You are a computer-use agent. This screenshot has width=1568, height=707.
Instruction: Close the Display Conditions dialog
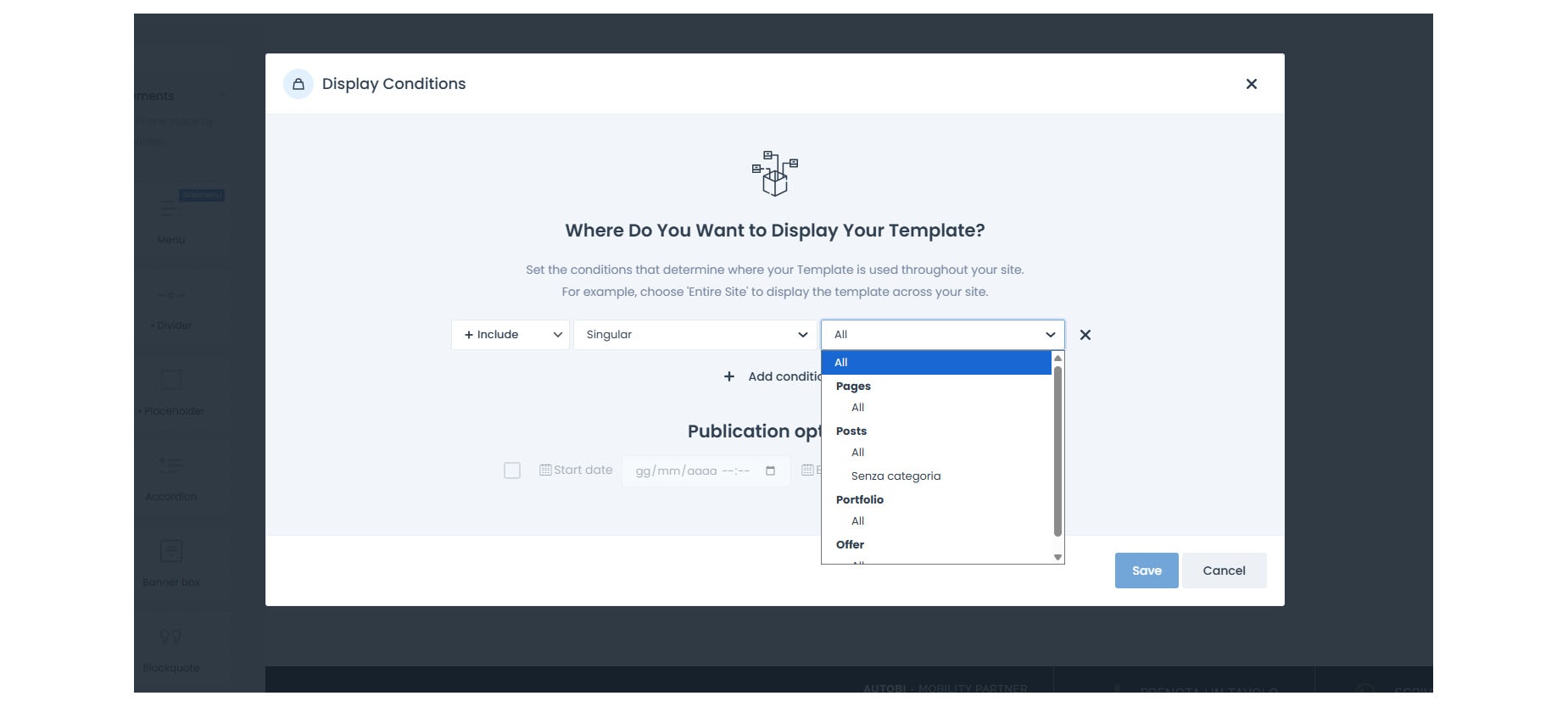pyautogui.click(x=1251, y=84)
